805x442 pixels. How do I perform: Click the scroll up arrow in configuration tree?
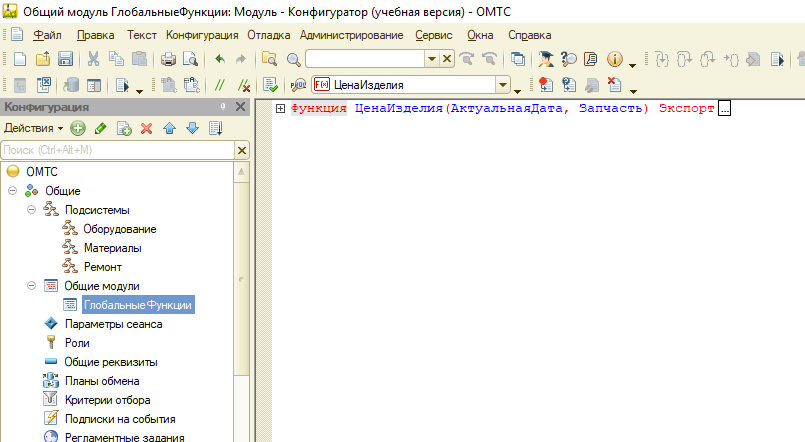click(x=241, y=172)
